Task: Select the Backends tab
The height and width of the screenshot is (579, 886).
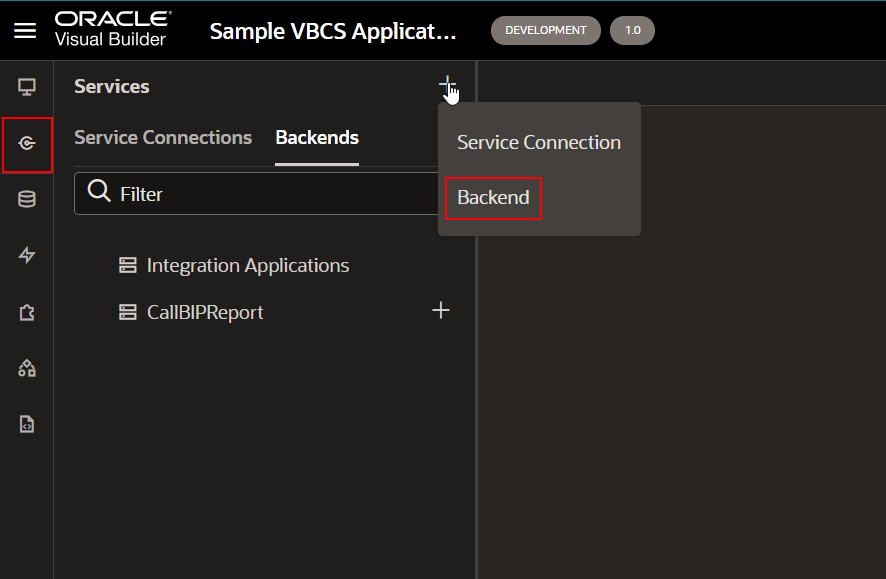Action: pyautogui.click(x=317, y=137)
